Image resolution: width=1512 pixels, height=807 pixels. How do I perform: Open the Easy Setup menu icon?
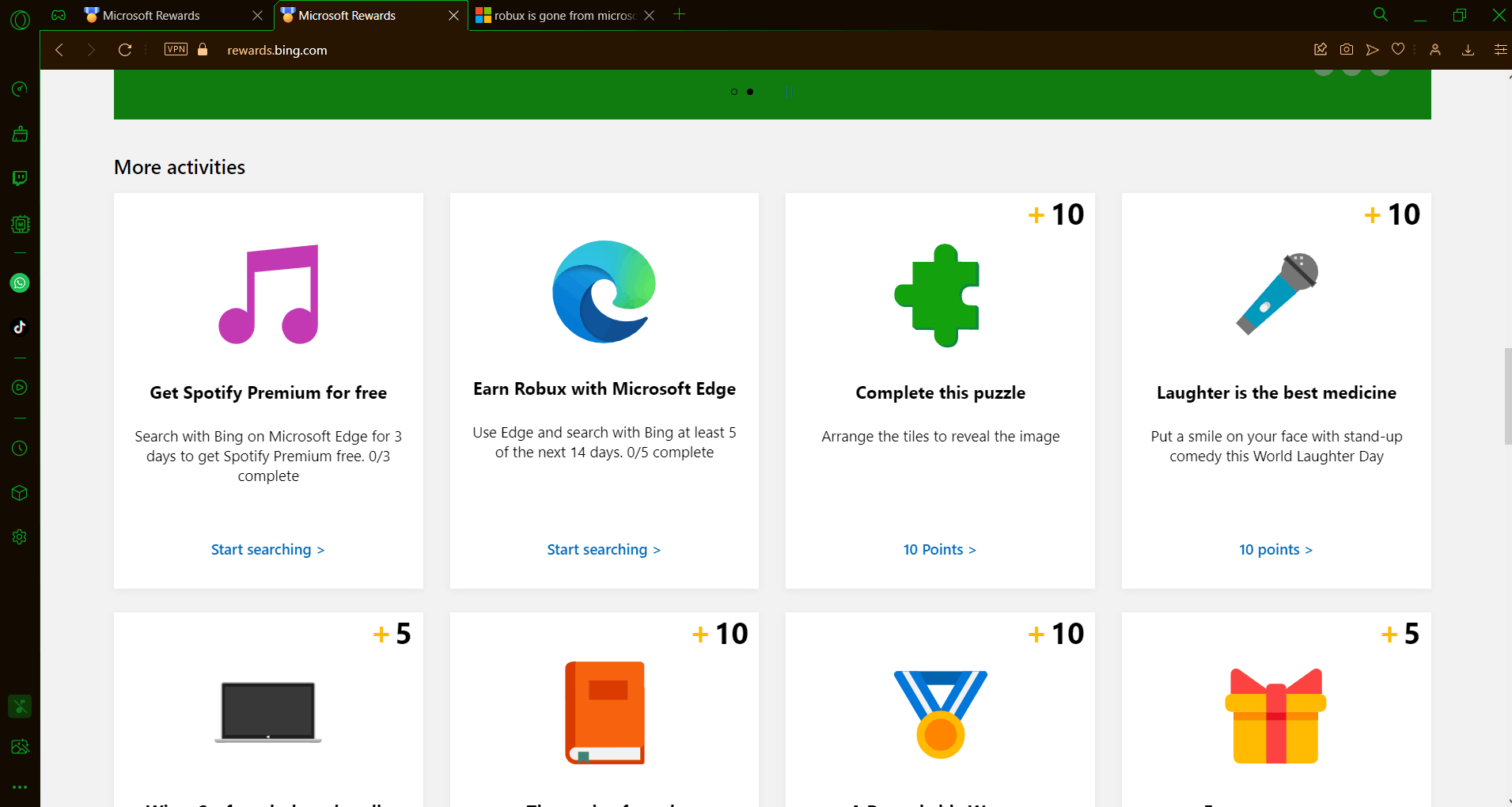click(1500, 50)
